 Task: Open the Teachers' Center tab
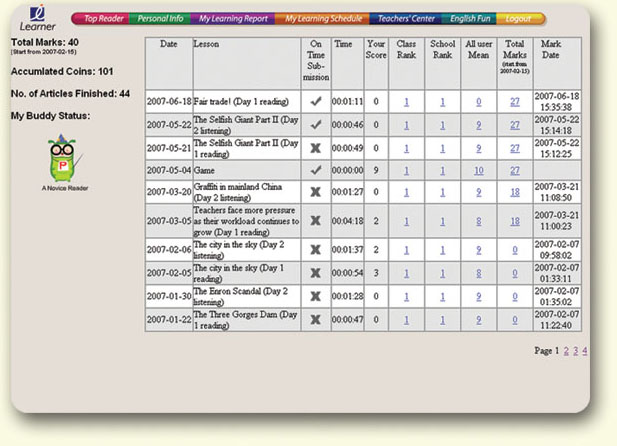click(x=407, y=19)
